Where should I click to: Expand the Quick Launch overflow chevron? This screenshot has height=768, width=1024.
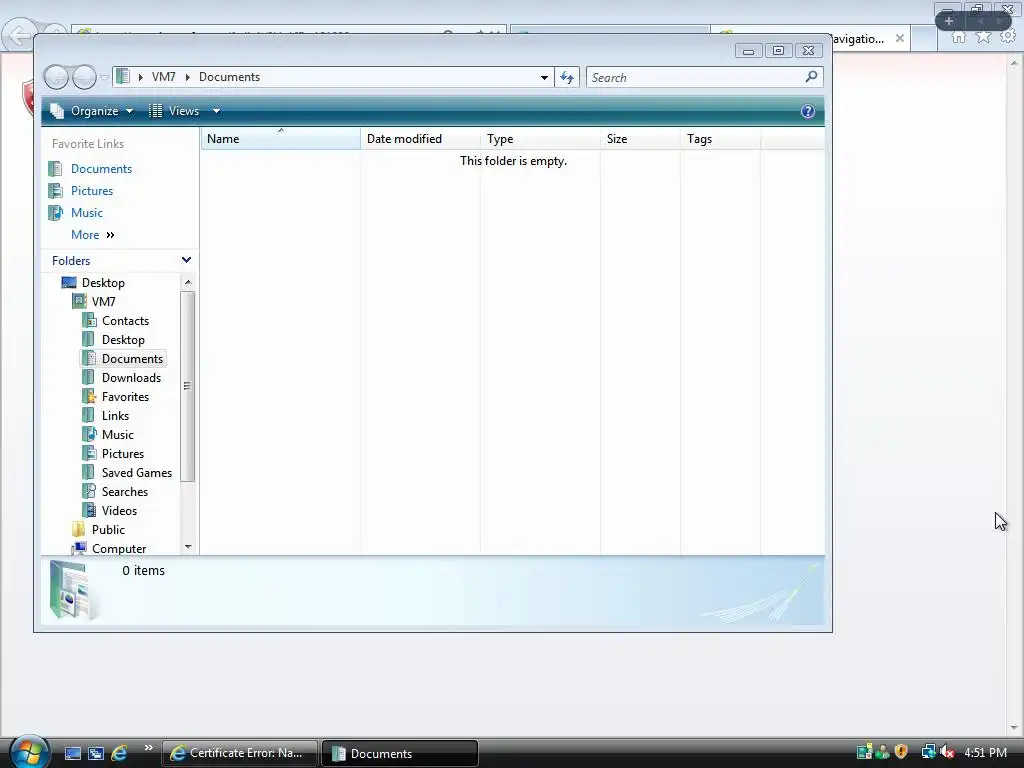coord(148,748)
